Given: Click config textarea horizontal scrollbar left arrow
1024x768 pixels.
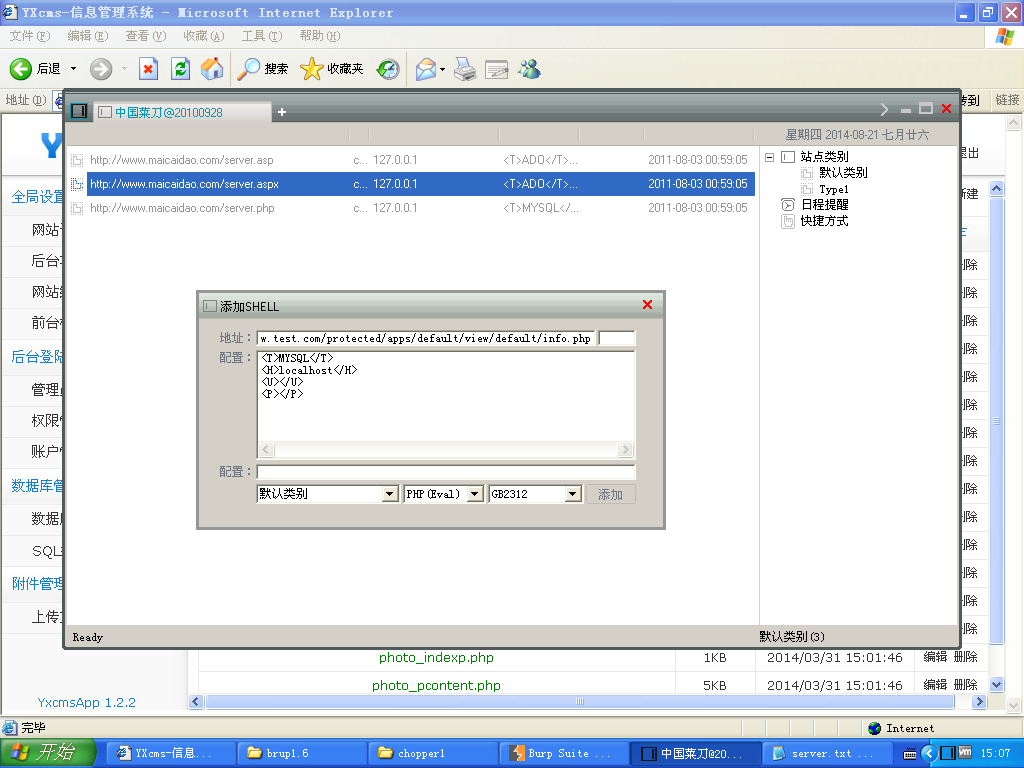Looking at the screenshot, I should [x=266, y=449].
